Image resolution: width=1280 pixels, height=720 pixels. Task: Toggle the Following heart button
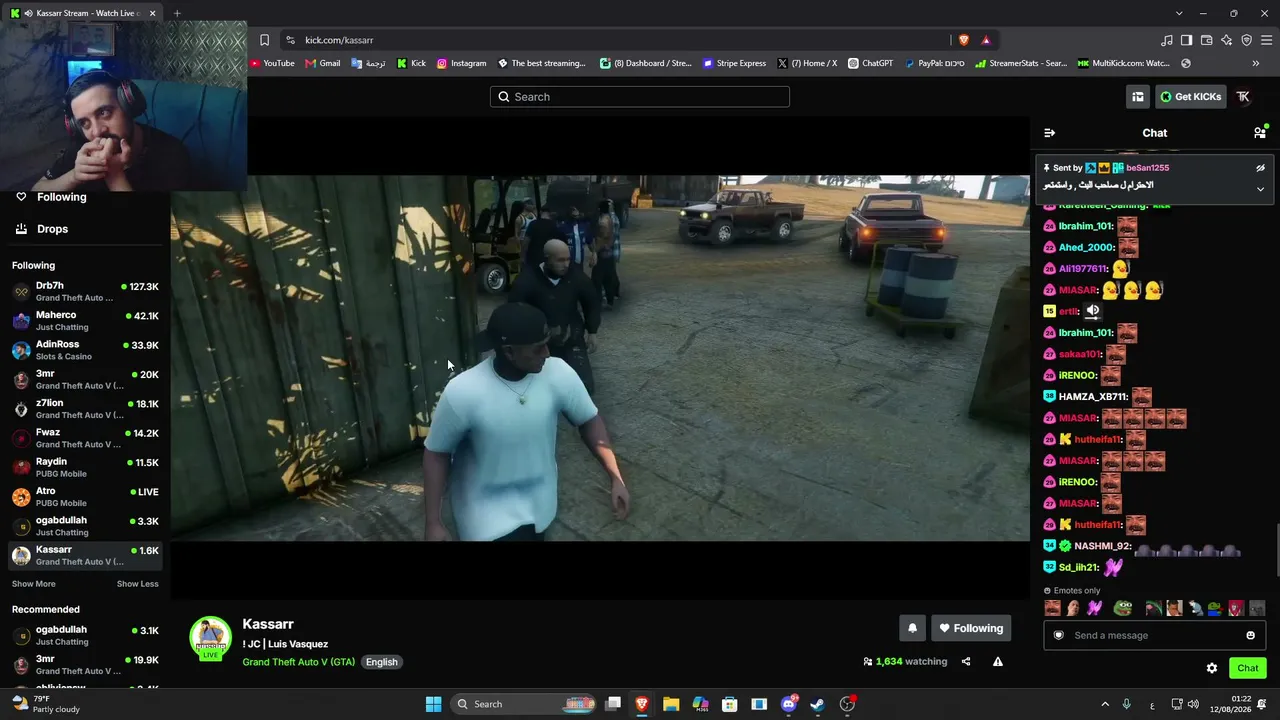971,628
